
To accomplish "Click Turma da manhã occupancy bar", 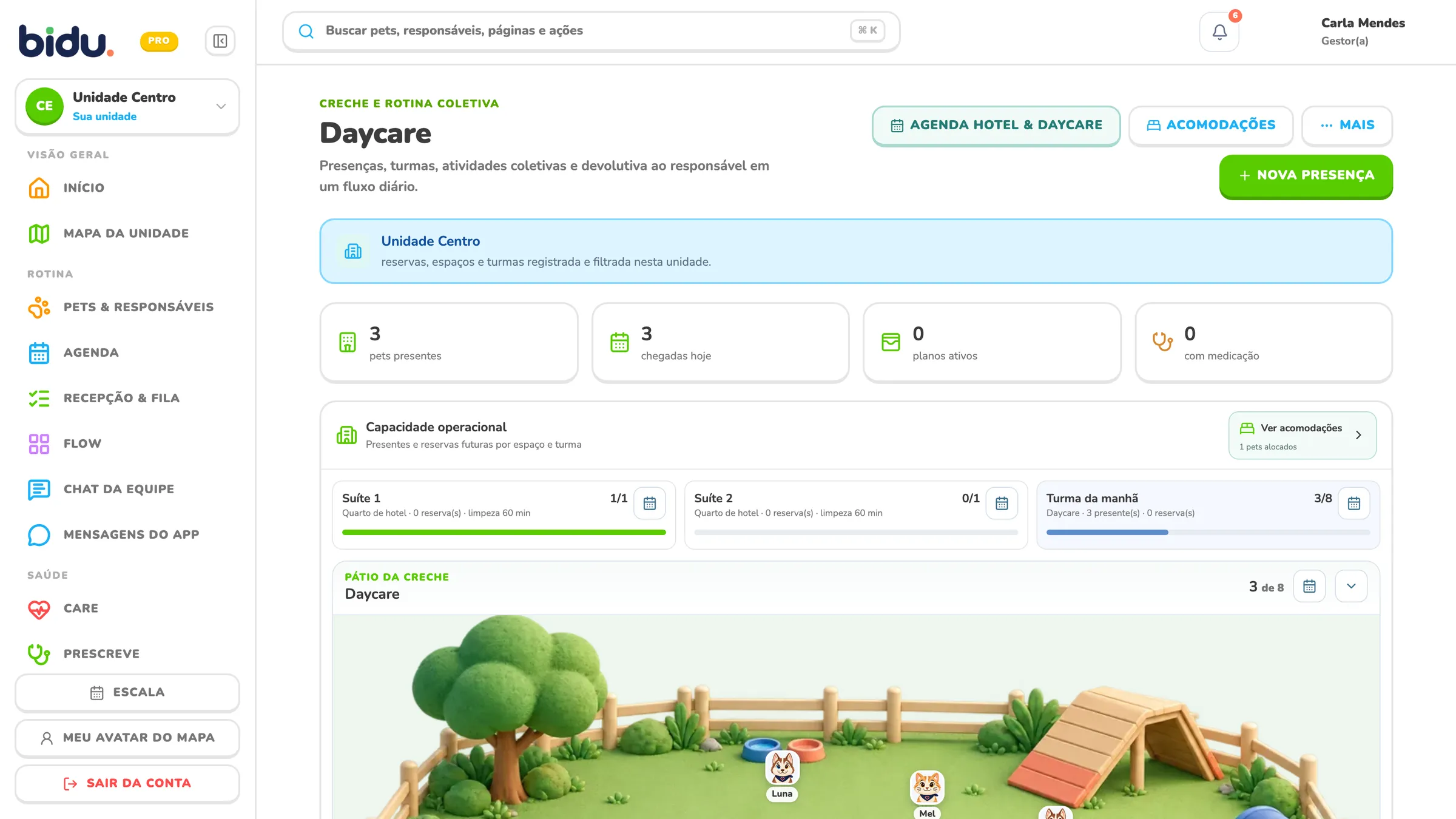I will (x=1208, y=532).
